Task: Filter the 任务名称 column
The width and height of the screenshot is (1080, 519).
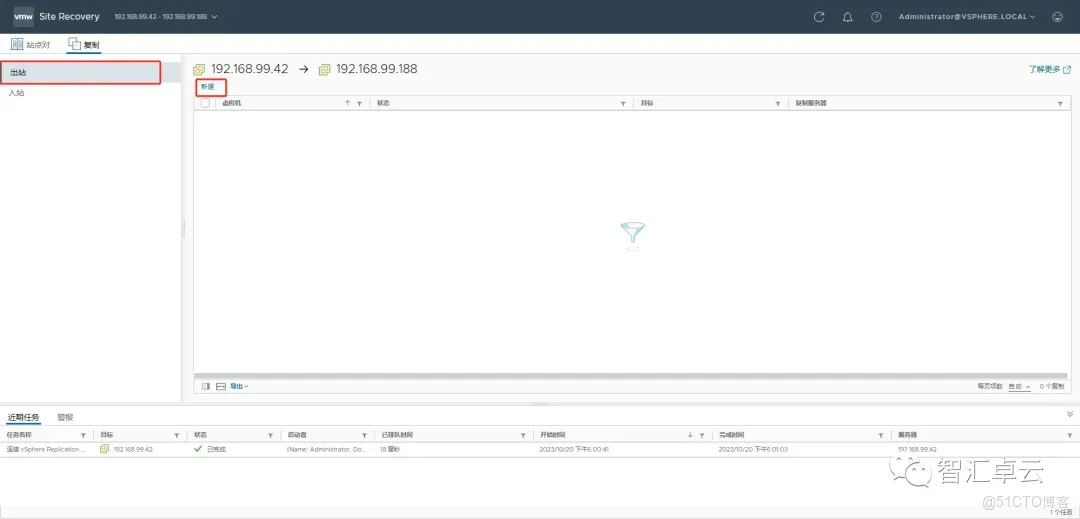Action: pos(83,435)
